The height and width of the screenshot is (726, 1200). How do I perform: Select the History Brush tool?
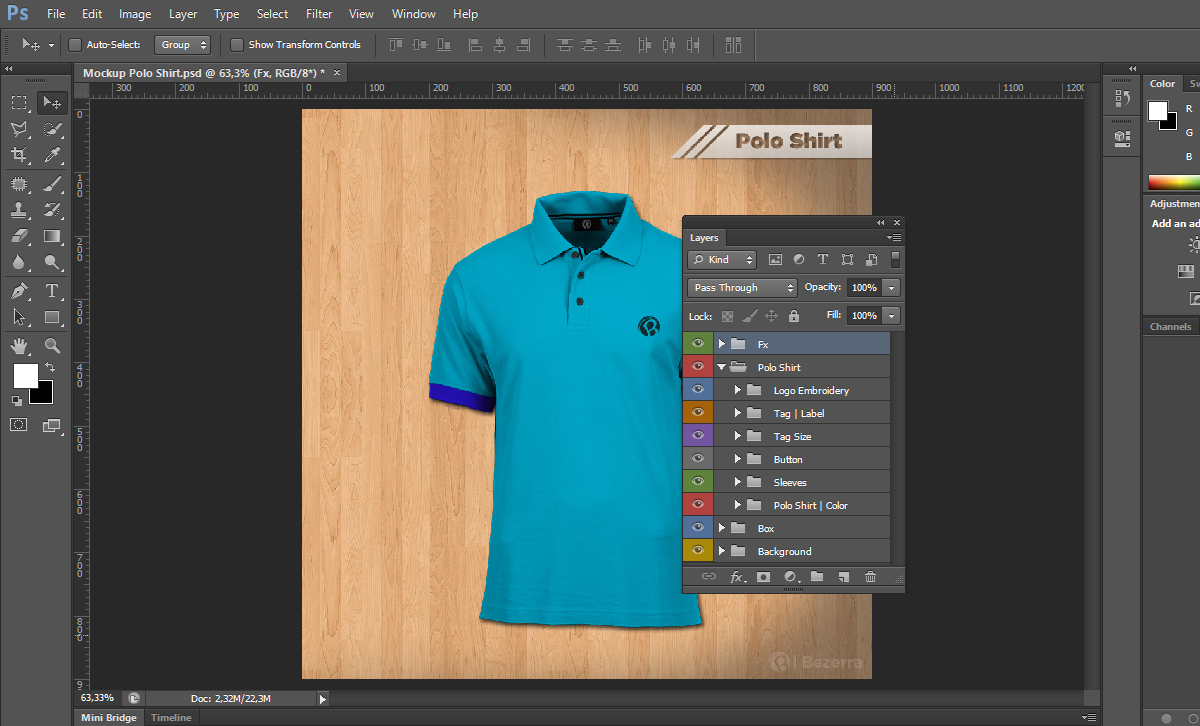pos(52,210)
